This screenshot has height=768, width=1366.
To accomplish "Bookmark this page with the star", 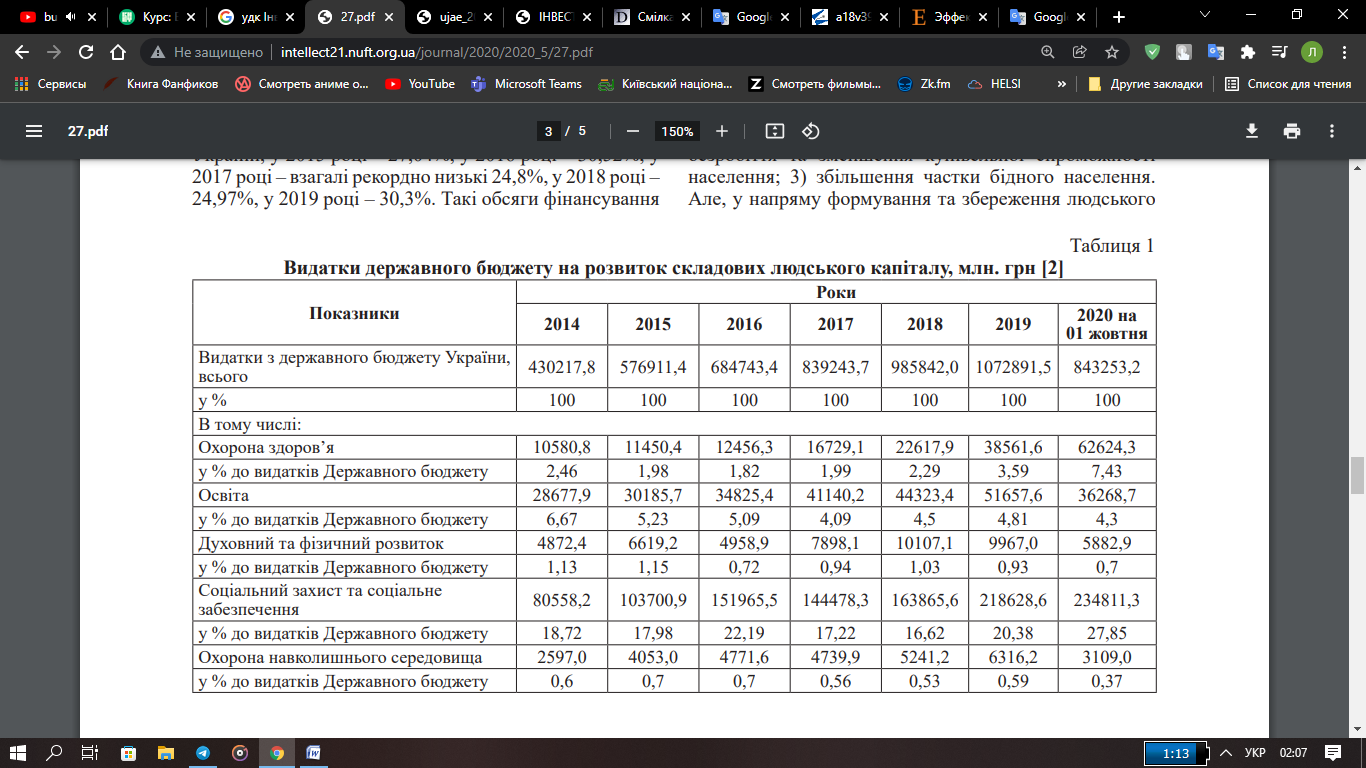I will 1112,52.
